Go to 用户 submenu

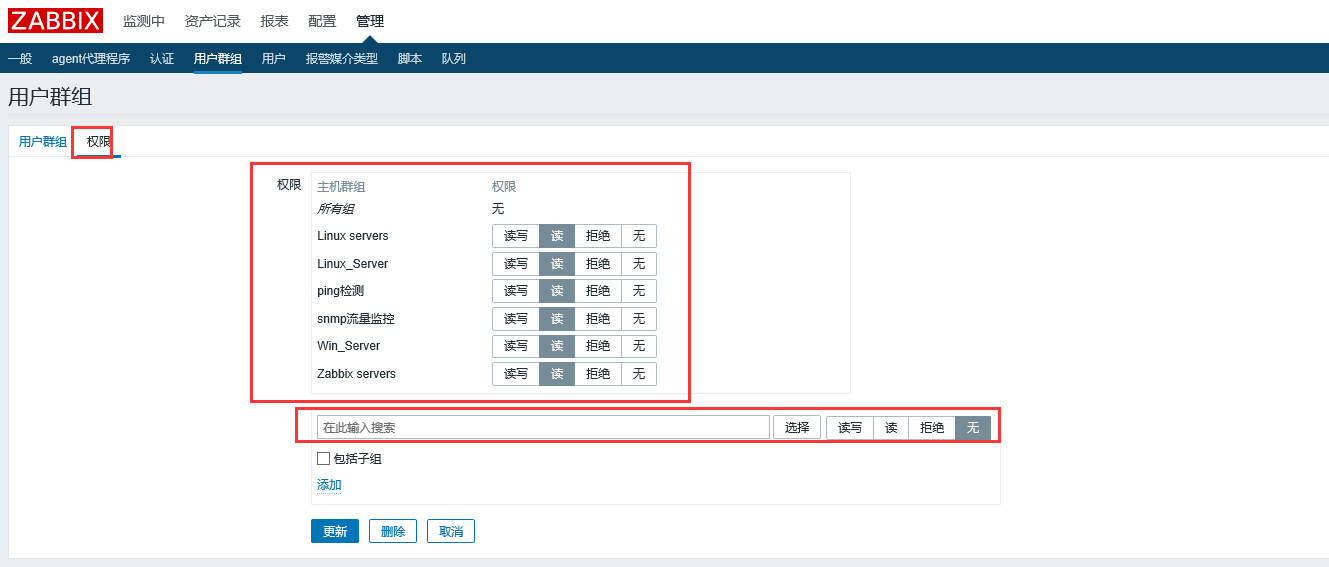[x=274, y=59]
